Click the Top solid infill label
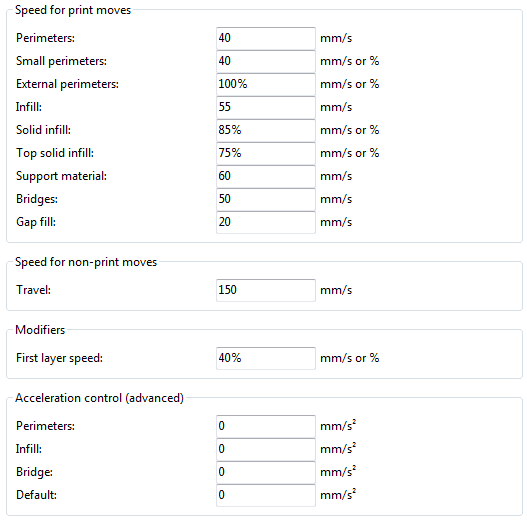Image resolution: width=527 pixels, height=521 pixels. click(x=55, y=153)
